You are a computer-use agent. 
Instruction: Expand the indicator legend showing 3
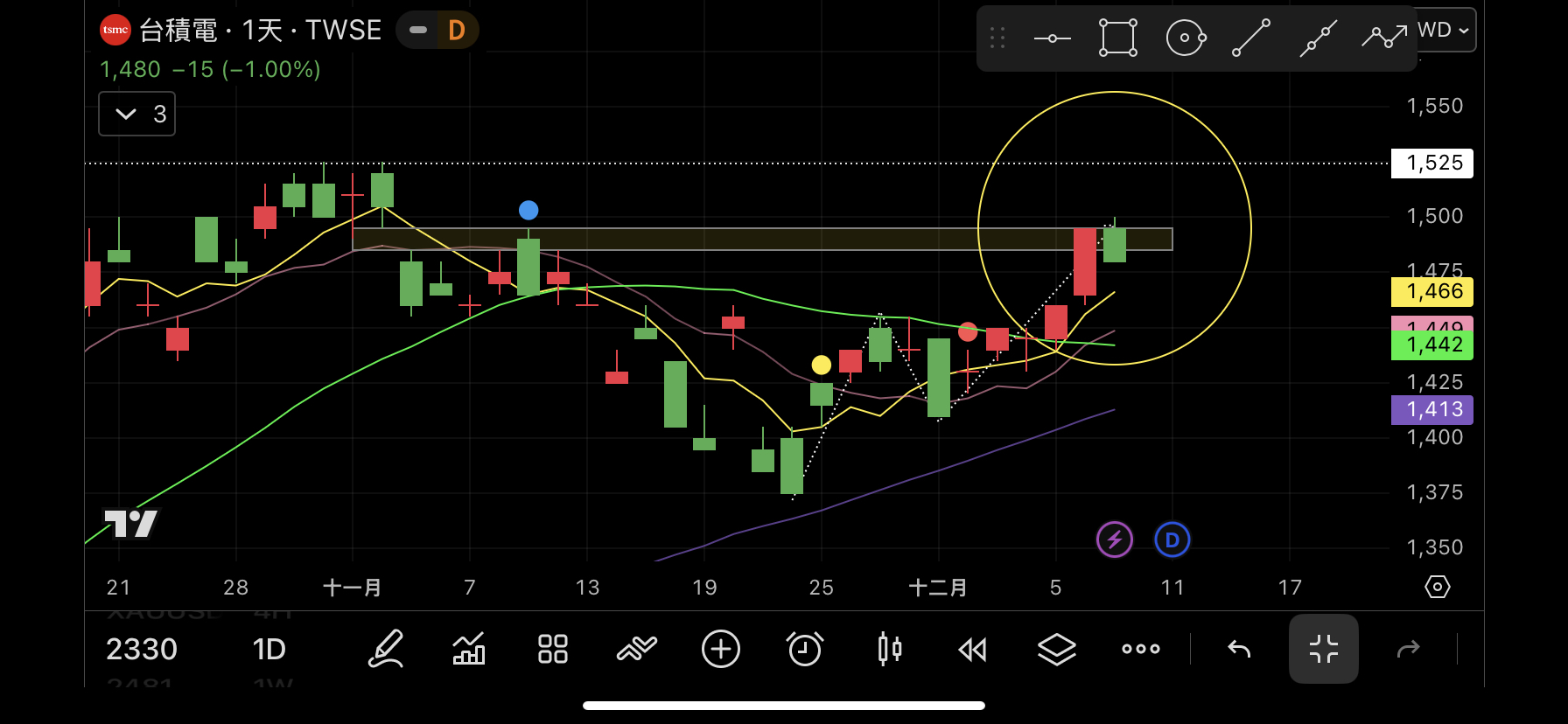(137, 114)
